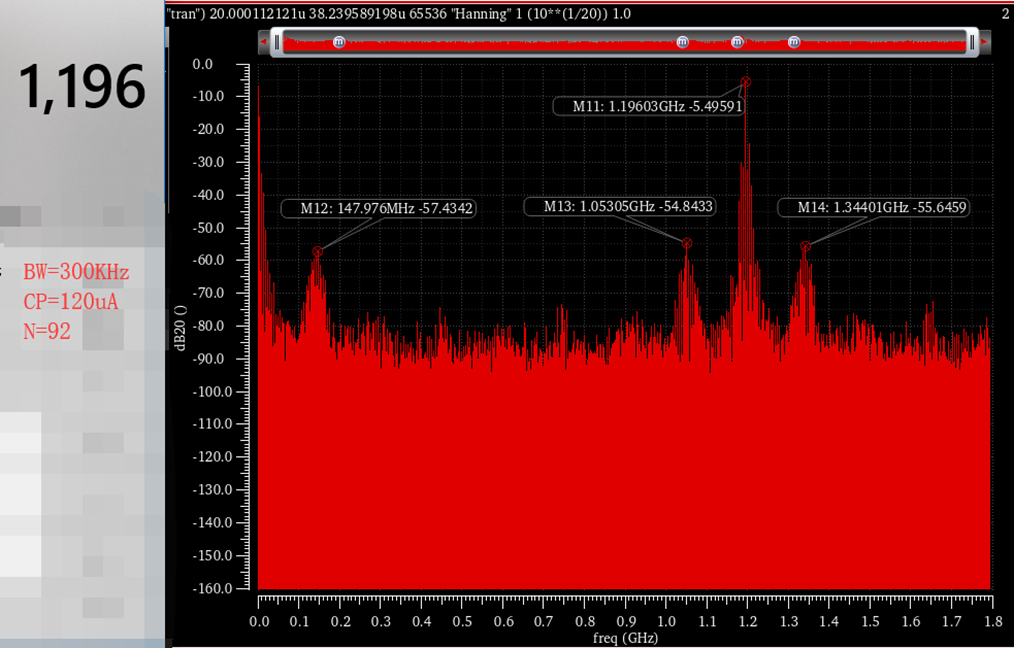The image size is (1014, 648).
Task: Click the first marker icon in the overview strip
Action: (x=339, y=42)
